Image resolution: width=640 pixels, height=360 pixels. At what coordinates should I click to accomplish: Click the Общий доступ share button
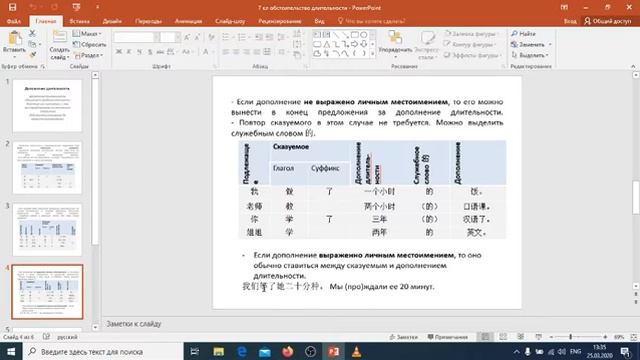click(x=608, y=21)
